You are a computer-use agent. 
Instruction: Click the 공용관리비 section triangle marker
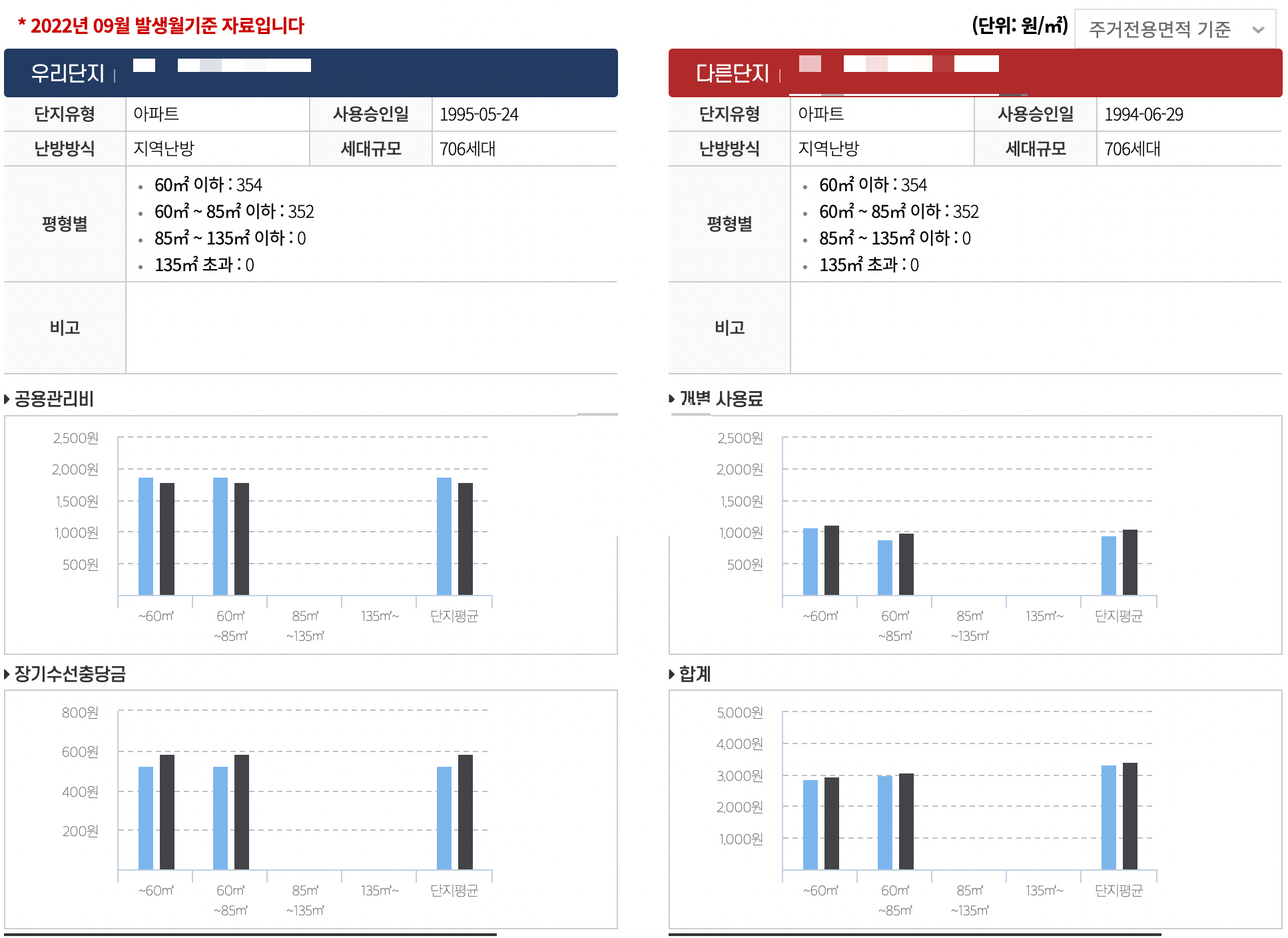[7, 399]
